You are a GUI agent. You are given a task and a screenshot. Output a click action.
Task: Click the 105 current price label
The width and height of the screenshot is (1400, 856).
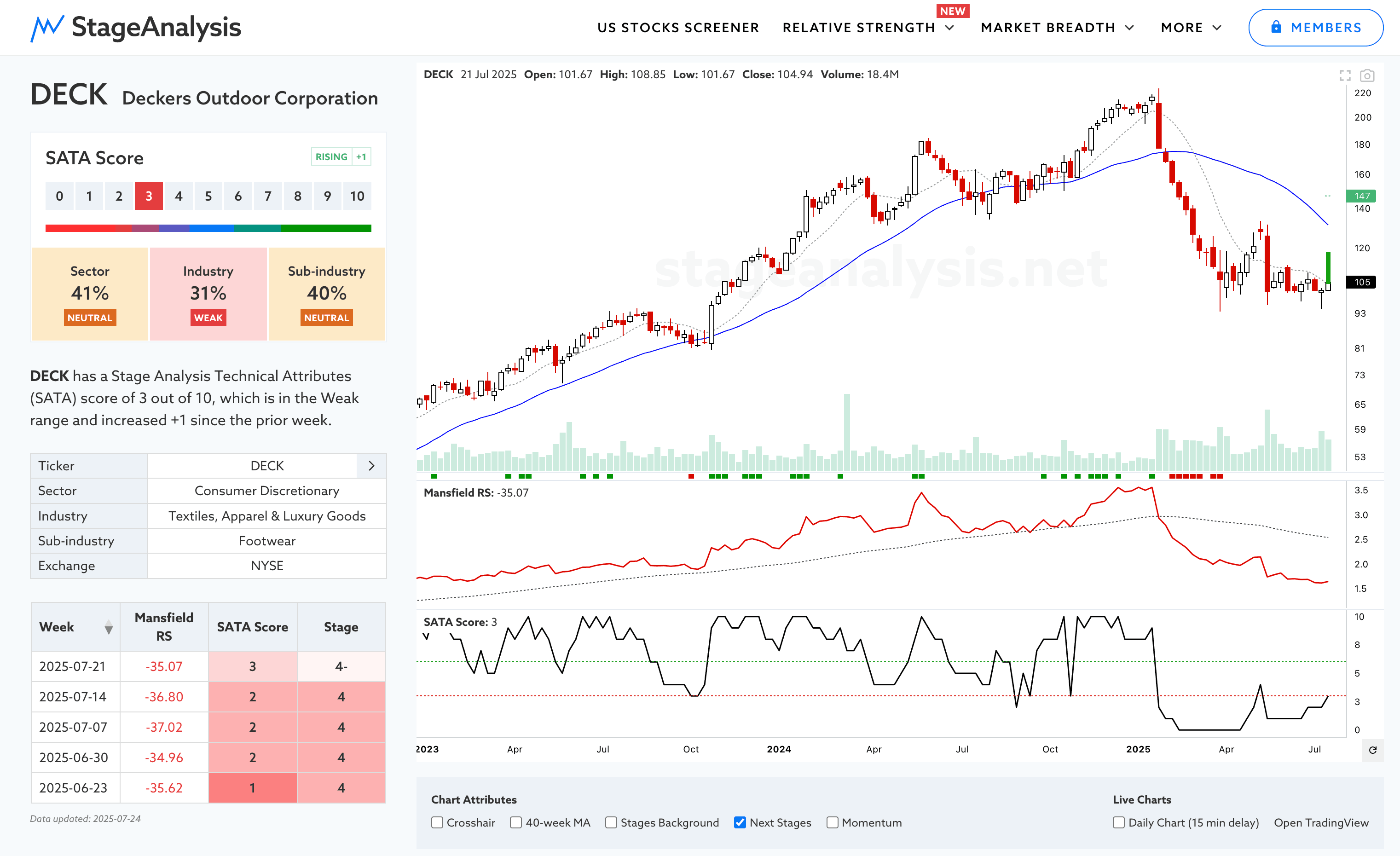point(1361,282)
